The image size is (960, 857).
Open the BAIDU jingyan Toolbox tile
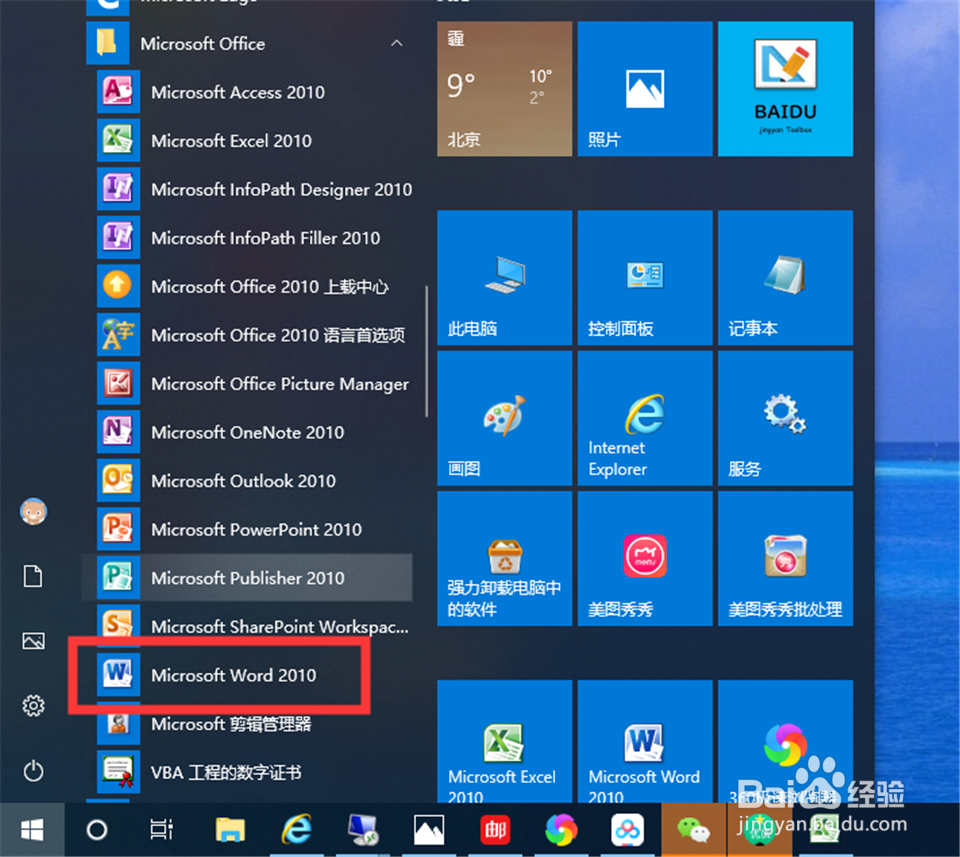pyautogui.click(x=786, y=89)
